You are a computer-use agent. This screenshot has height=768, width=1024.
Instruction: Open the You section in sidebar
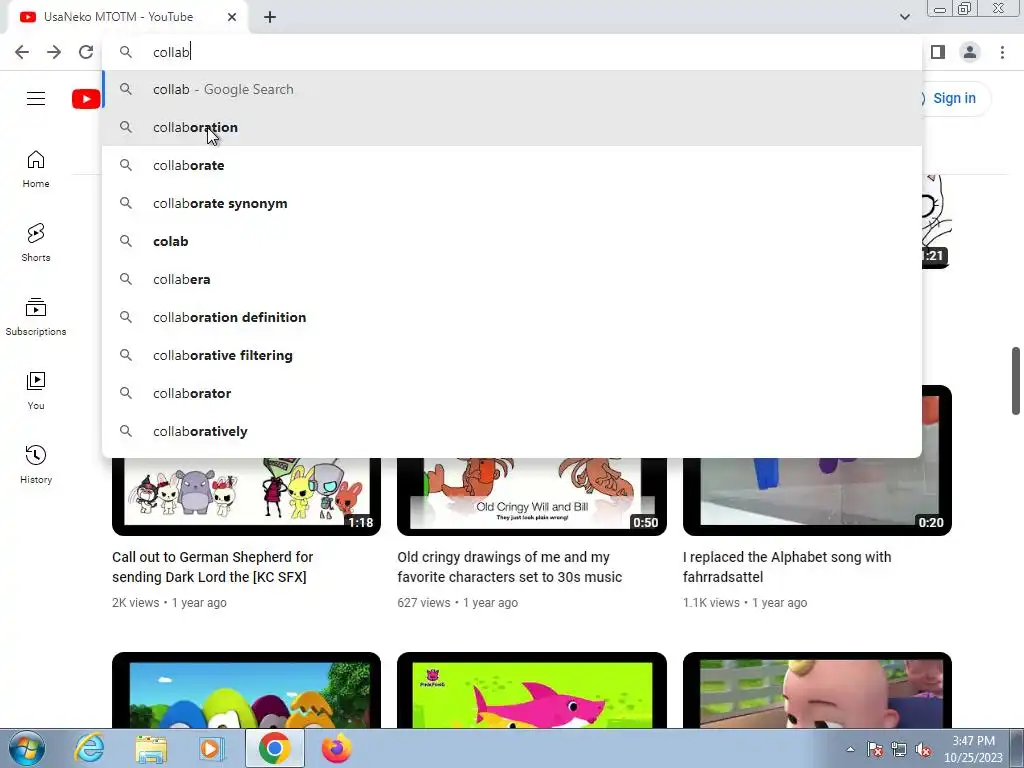(36, 391)
